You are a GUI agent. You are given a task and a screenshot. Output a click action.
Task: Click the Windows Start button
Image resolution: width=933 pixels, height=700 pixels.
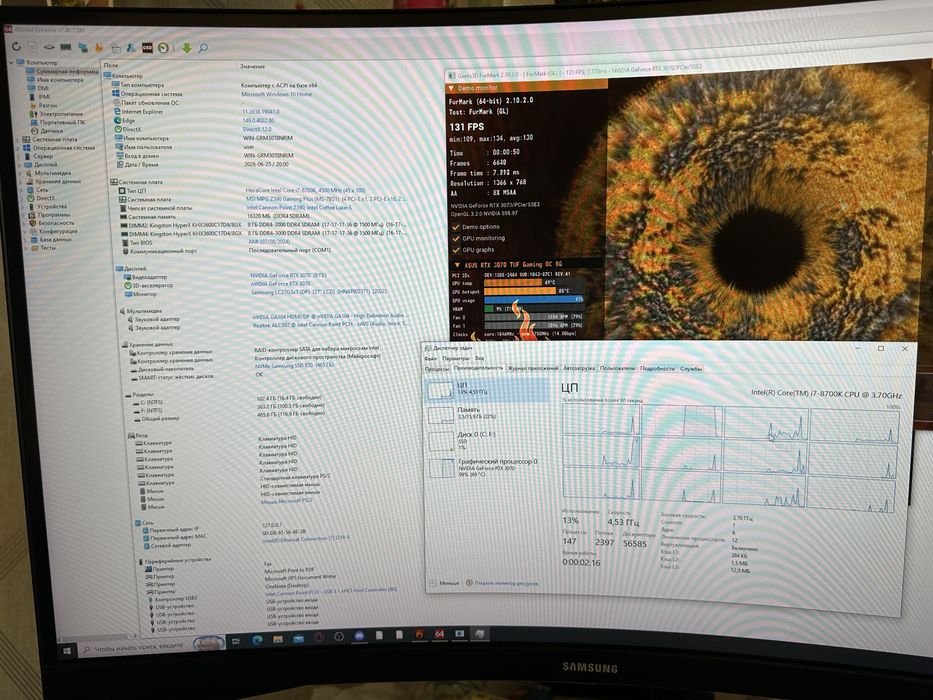coord(66,651)
